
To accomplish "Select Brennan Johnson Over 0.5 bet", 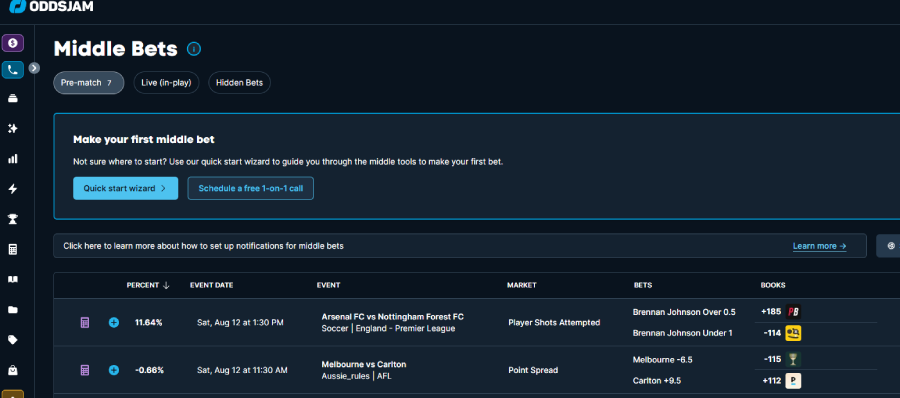I will coord(684,312).
